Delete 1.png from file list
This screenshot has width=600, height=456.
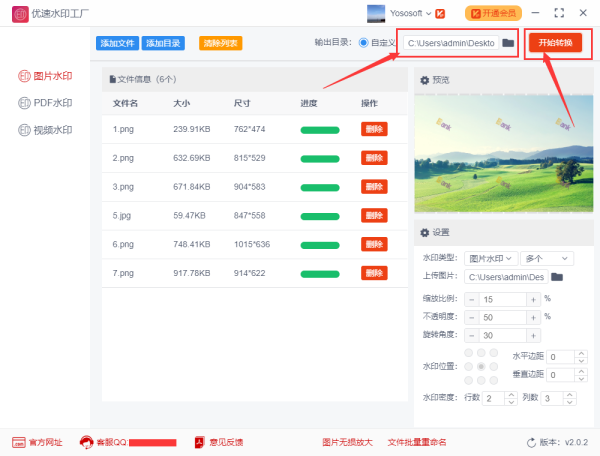pyautogui.click(x=374, y=129)
